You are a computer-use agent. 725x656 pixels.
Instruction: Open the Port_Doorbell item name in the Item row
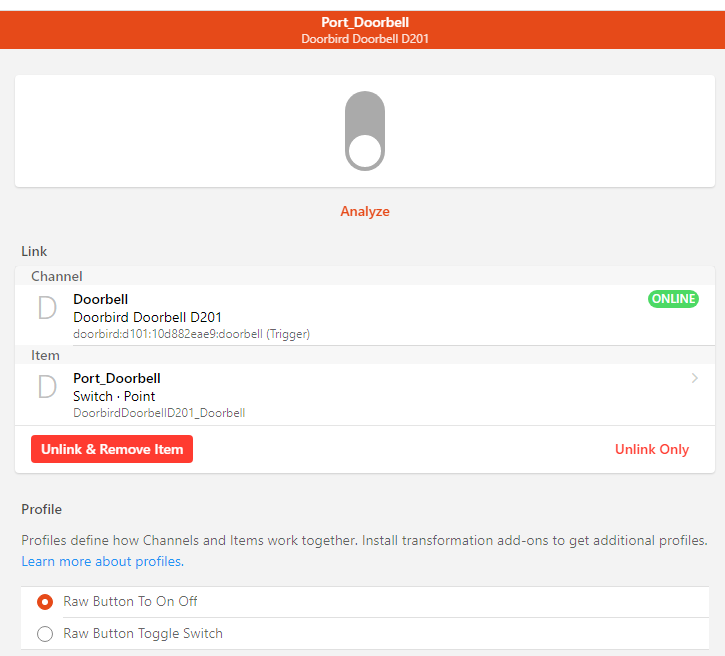(x=117, y=378)
